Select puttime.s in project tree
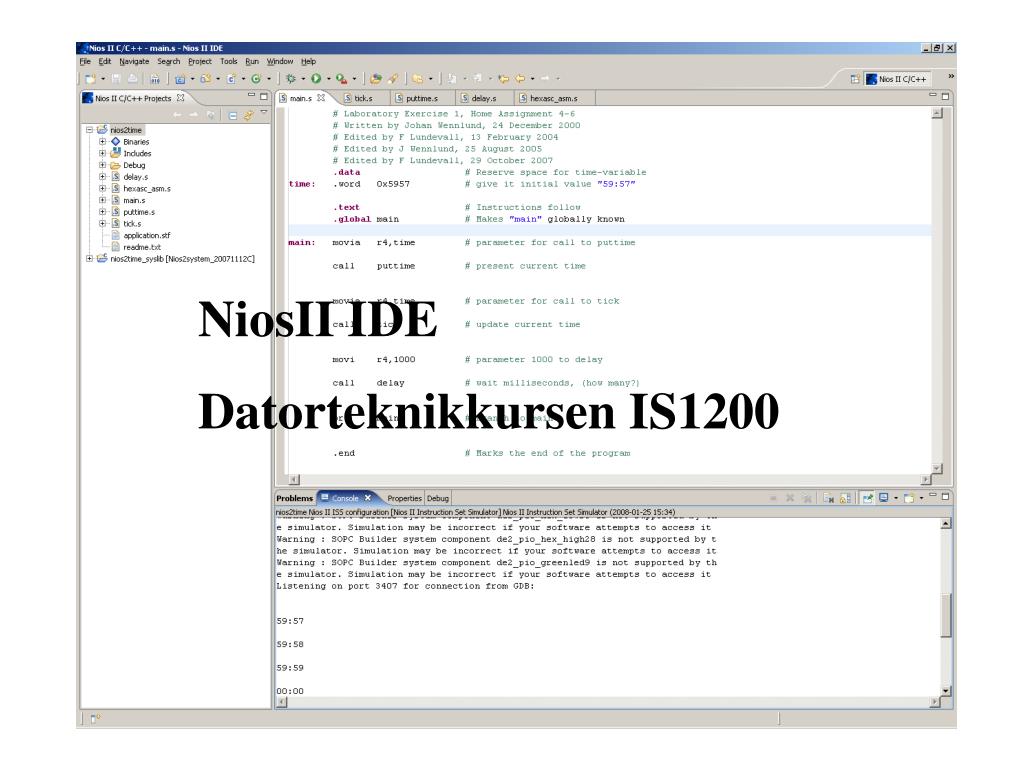This screenshot has height=768, width=1024. pyautogui.click(x=139, y=212)
